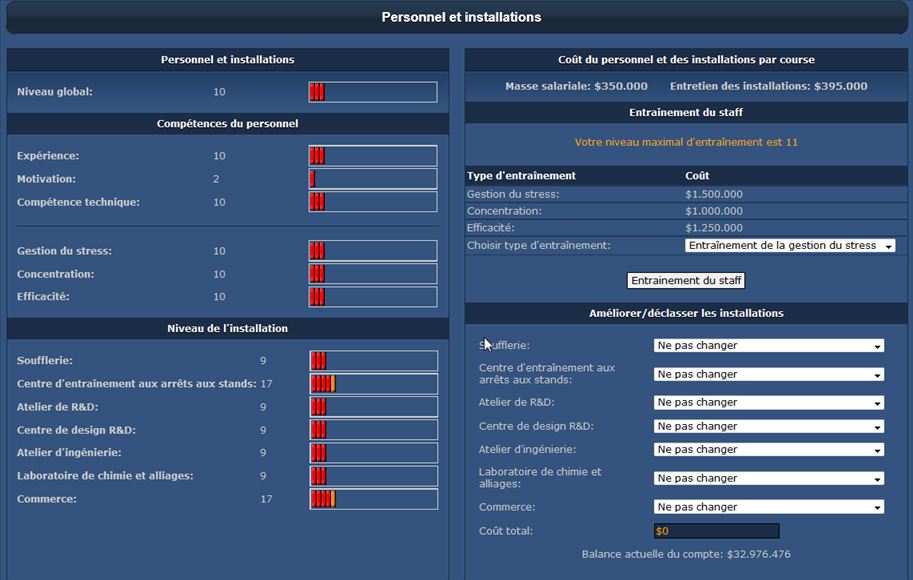This screenshot has width=913, height=580.
Task: Click the $1.000.000 concentration training cost
Action: pyautogui.click(x=714, y=211)
